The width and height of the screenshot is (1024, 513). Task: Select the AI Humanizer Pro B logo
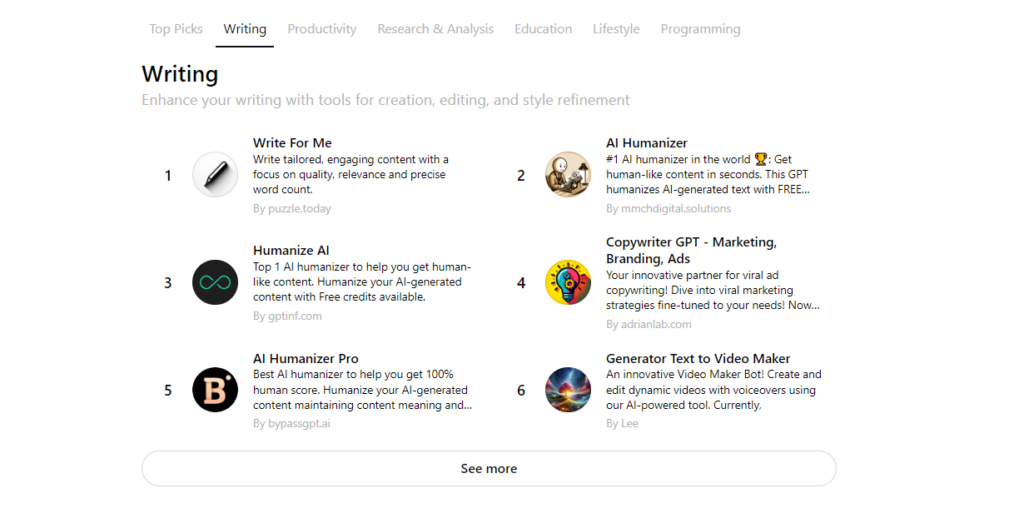click(x=215, y=390)
